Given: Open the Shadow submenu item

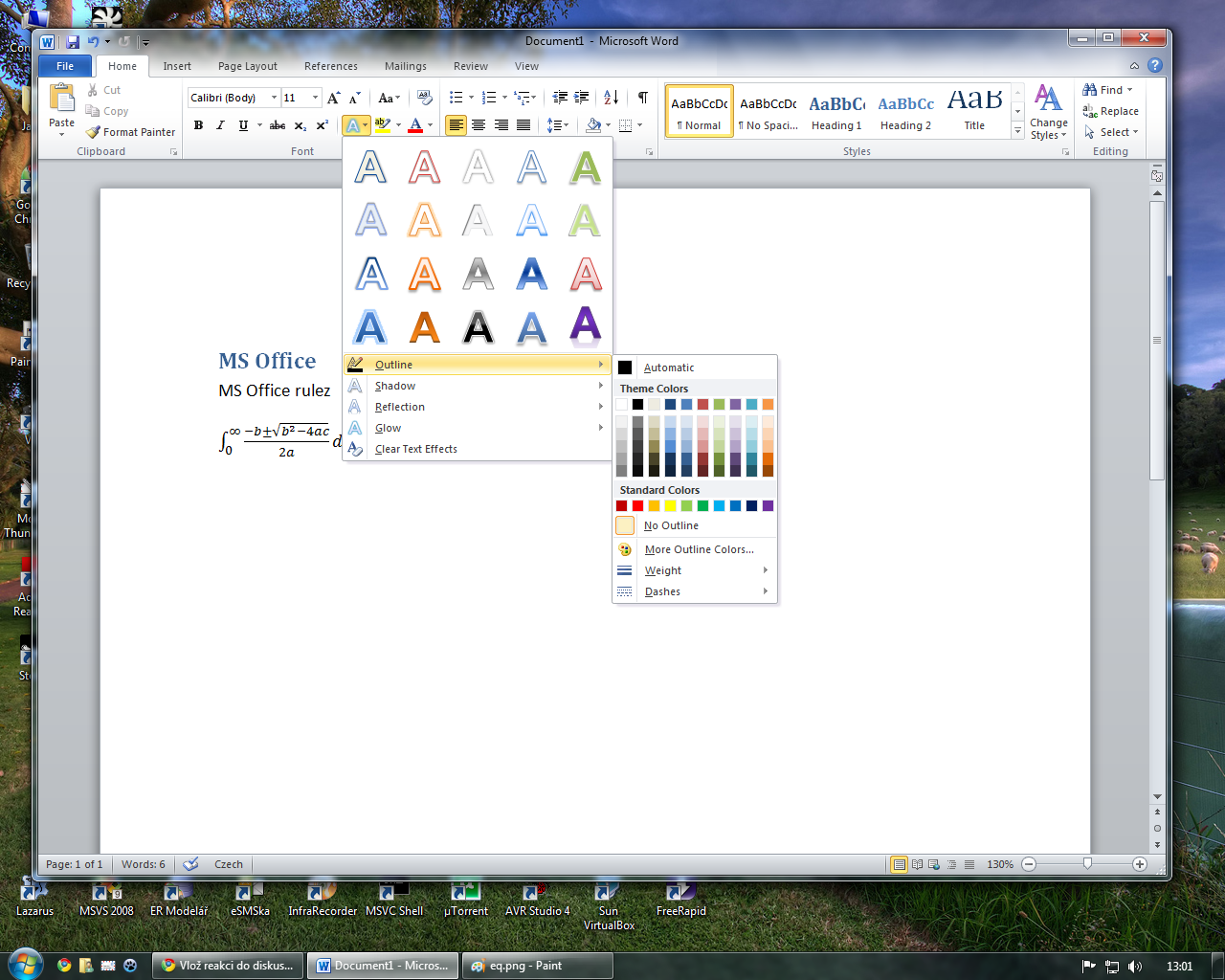Looking at the screenshot, I should coord(477,386).
